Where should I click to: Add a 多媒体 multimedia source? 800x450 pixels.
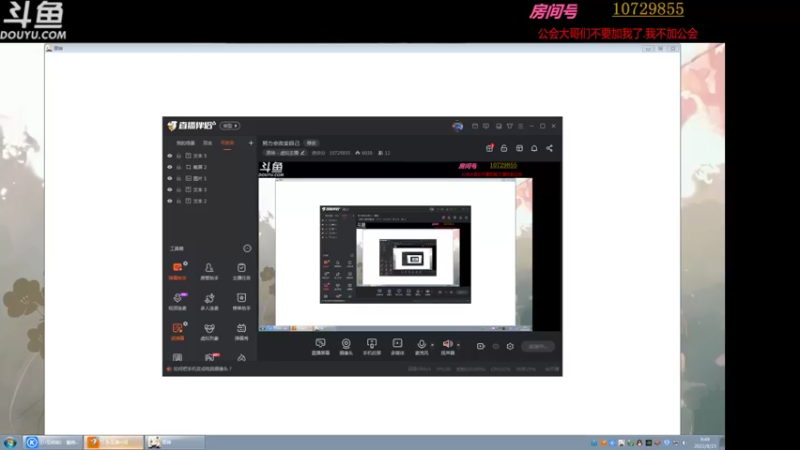click(x=397, y=346)
